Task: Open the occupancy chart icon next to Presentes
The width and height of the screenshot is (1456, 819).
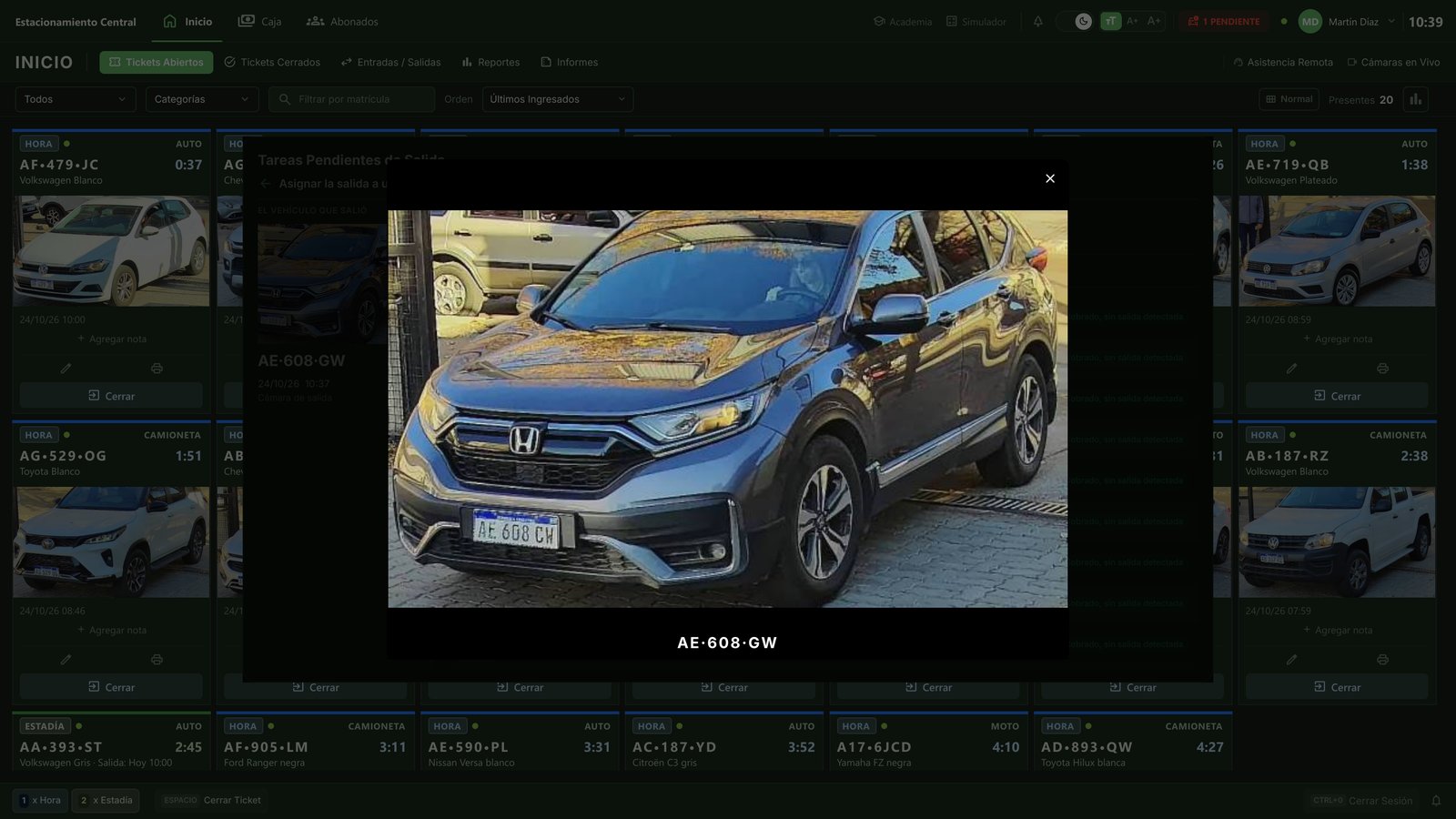Action: (x=1415, y=99)
